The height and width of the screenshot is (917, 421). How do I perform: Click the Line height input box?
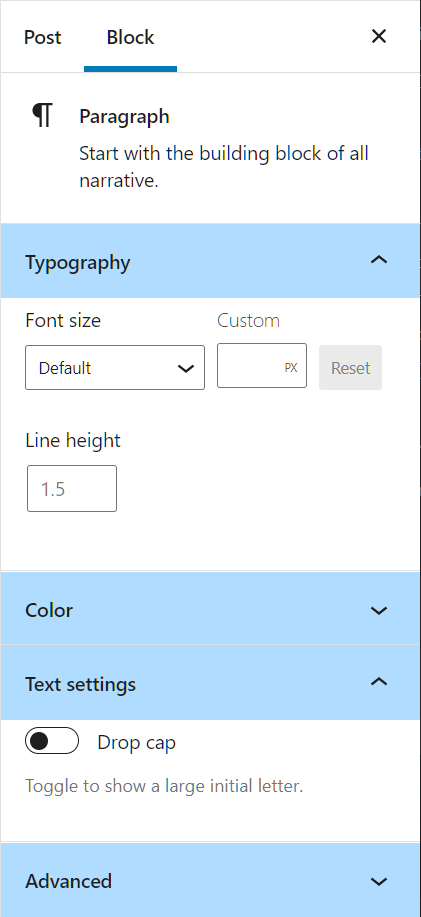pyautogui.click(x=72, y=488)
